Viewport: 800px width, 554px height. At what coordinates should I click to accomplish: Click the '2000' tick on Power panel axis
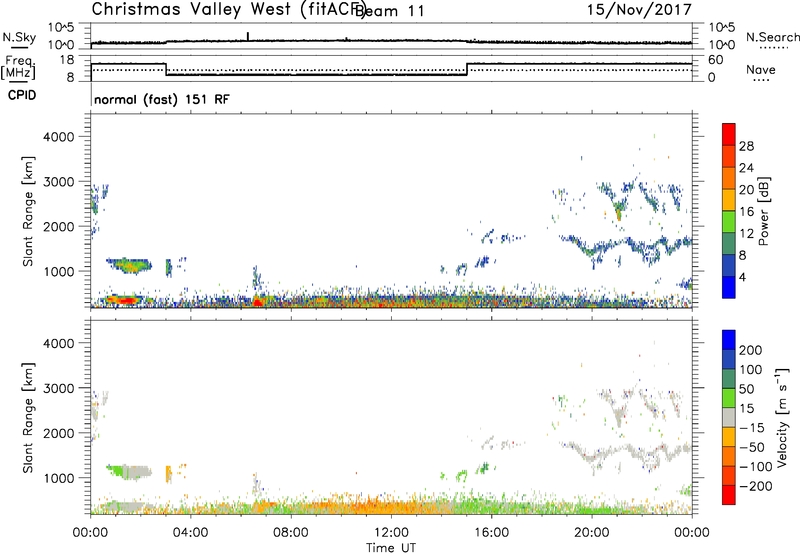59,226
